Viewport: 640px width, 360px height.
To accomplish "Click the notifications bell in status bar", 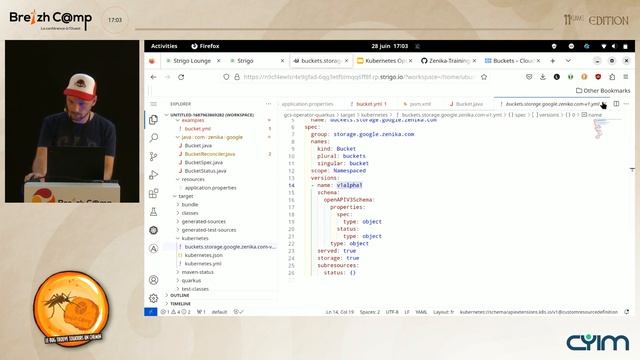I will click(627, 312).
